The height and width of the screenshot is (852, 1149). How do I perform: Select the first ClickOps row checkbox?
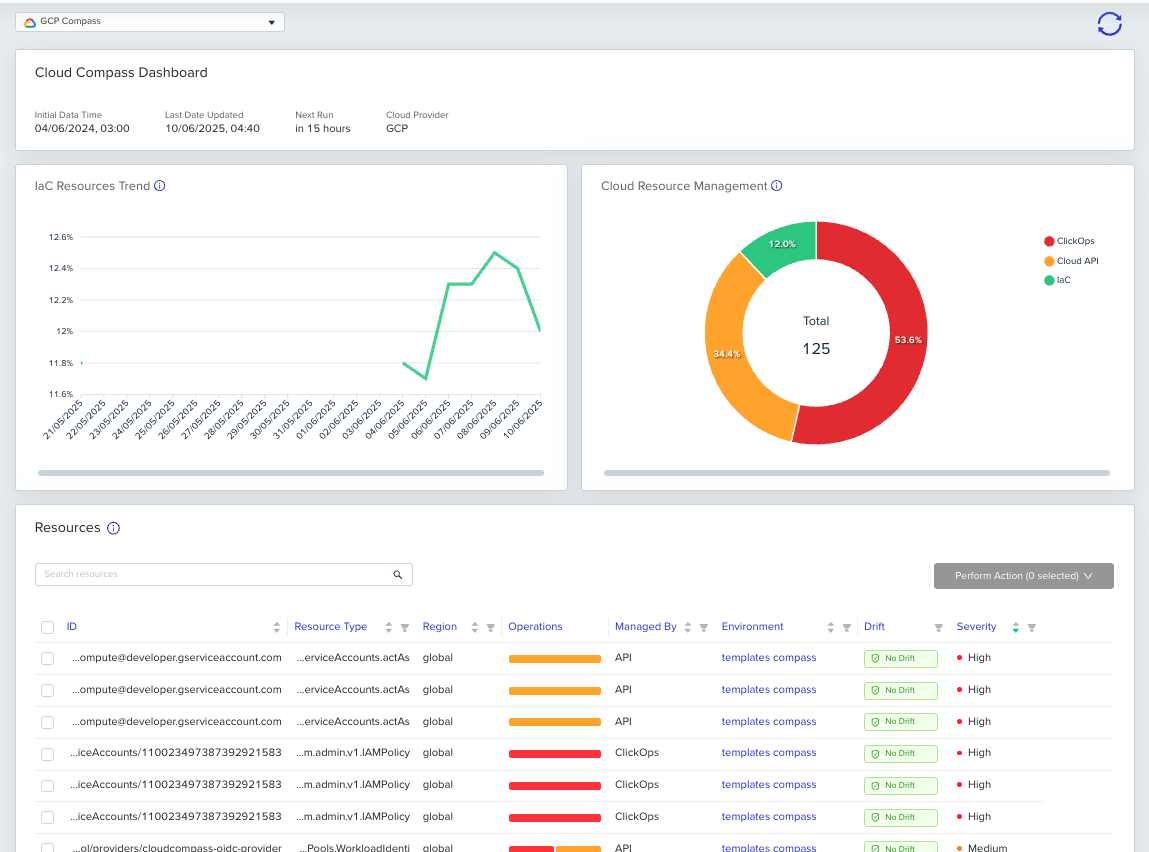(47, 753)
